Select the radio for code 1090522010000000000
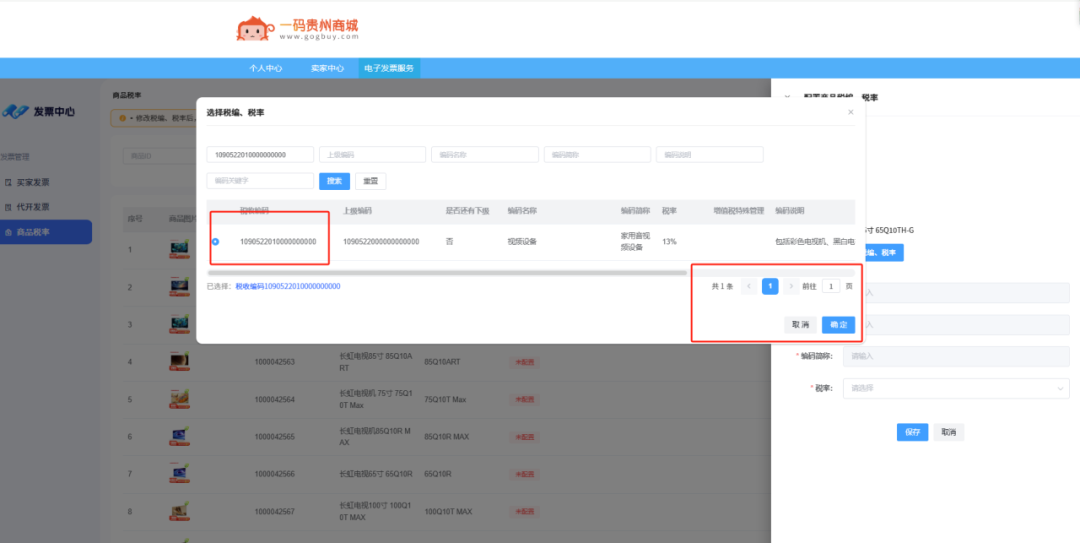 (216, 241)
